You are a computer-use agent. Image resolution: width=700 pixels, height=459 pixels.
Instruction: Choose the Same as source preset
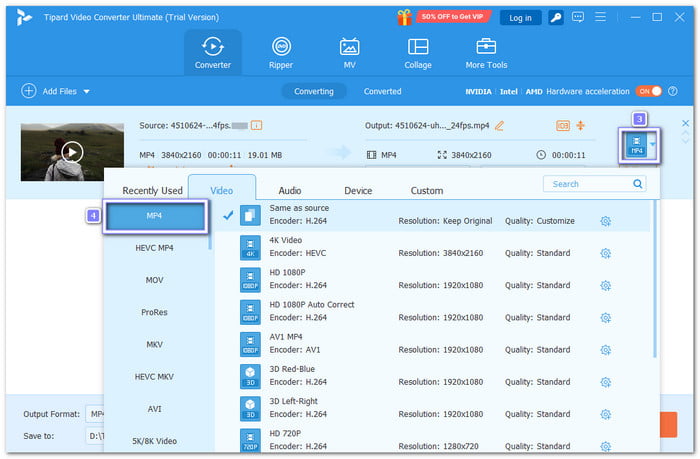click(432, 215)
